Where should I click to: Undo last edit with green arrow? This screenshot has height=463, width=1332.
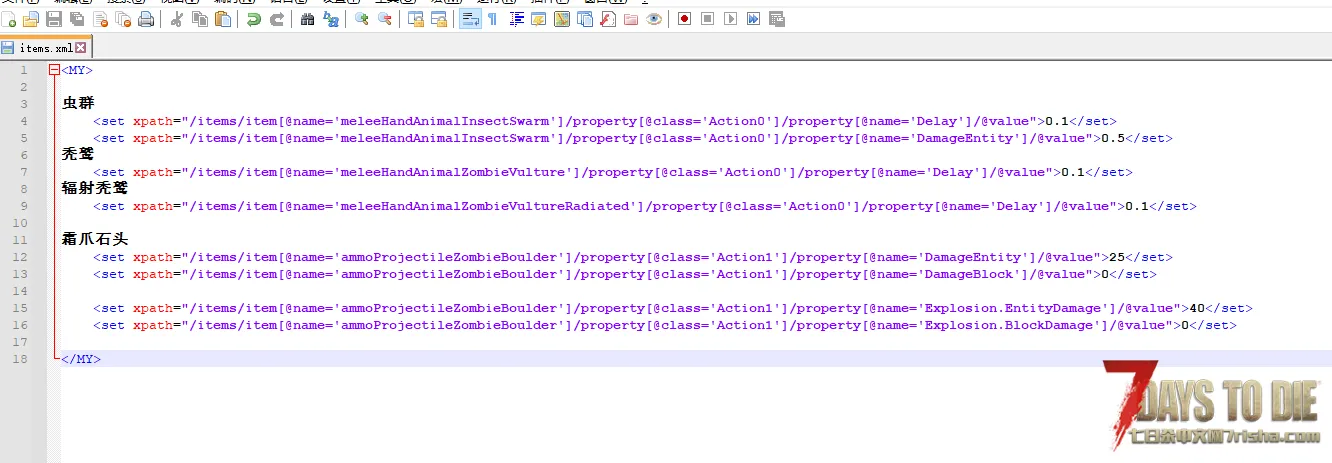point(254,19)
